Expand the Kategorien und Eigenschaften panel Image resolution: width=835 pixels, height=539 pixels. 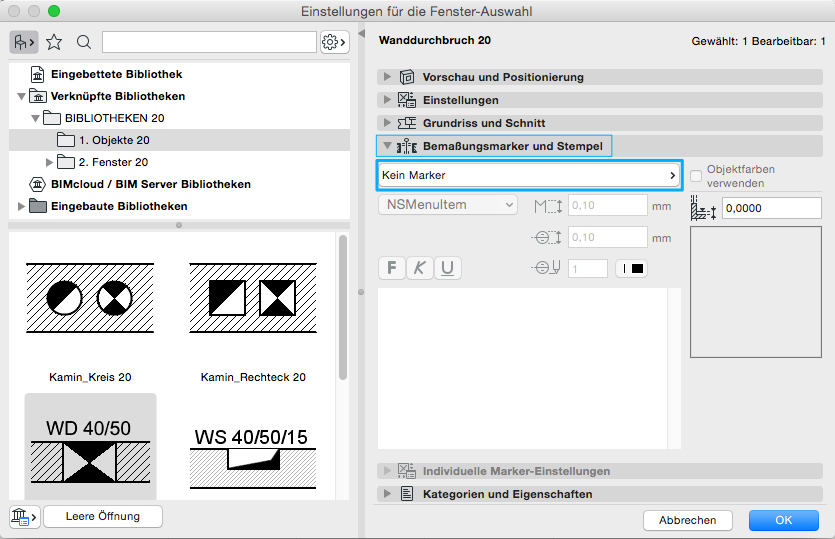pos(388,494)
